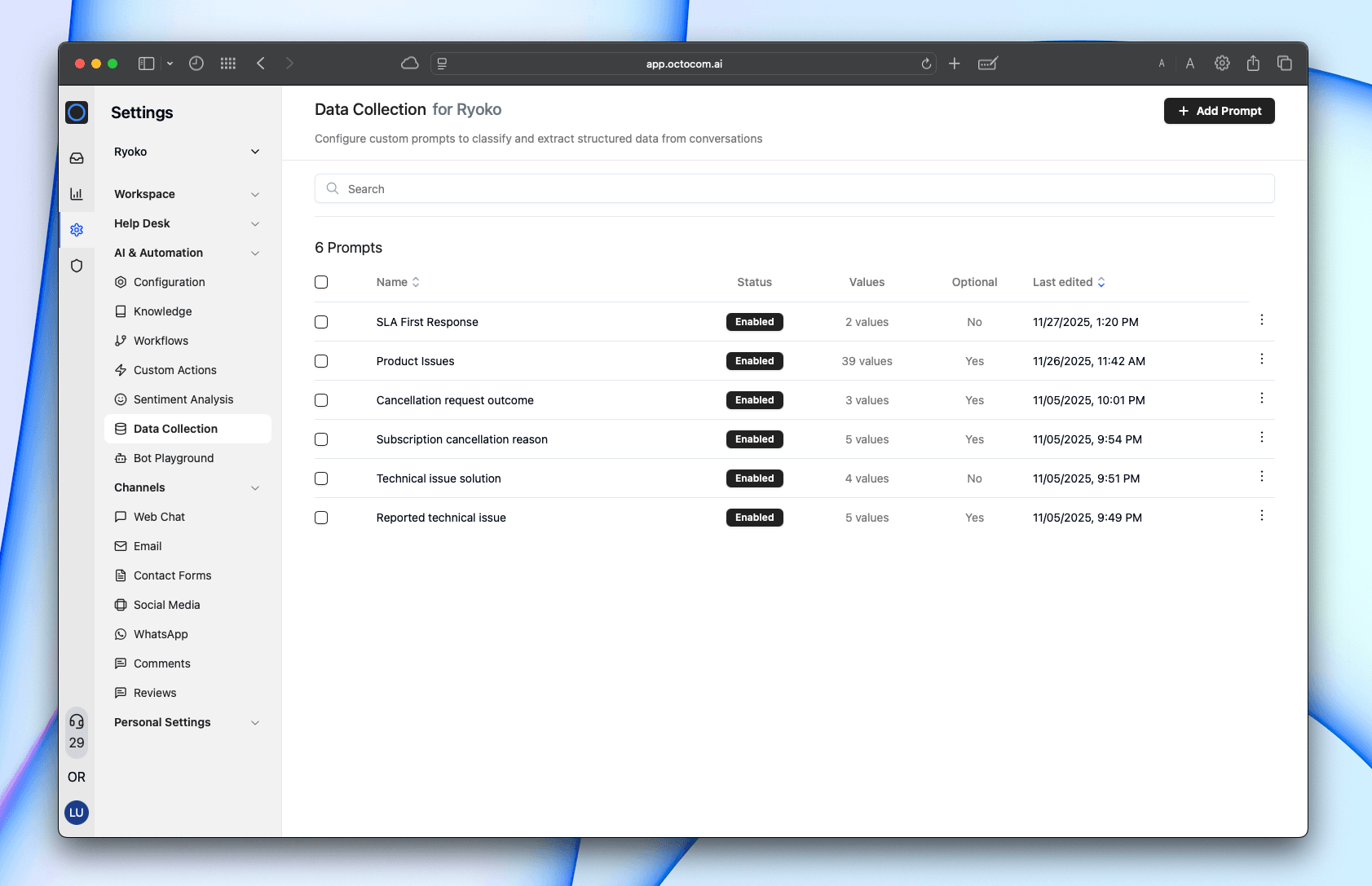
Task: Check the Cancellation request outcome checkbox
Action: [321, 400]
